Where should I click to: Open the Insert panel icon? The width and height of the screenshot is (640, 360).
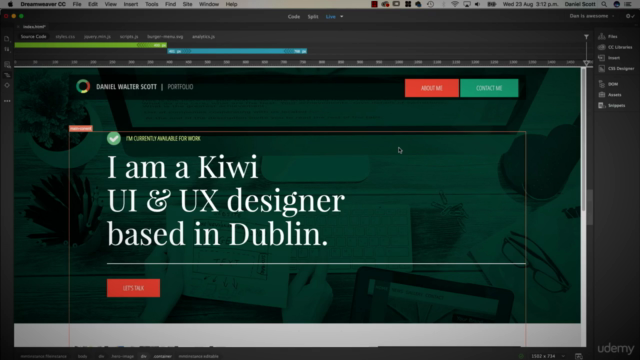pyautogui.click(x=602, y=58)
